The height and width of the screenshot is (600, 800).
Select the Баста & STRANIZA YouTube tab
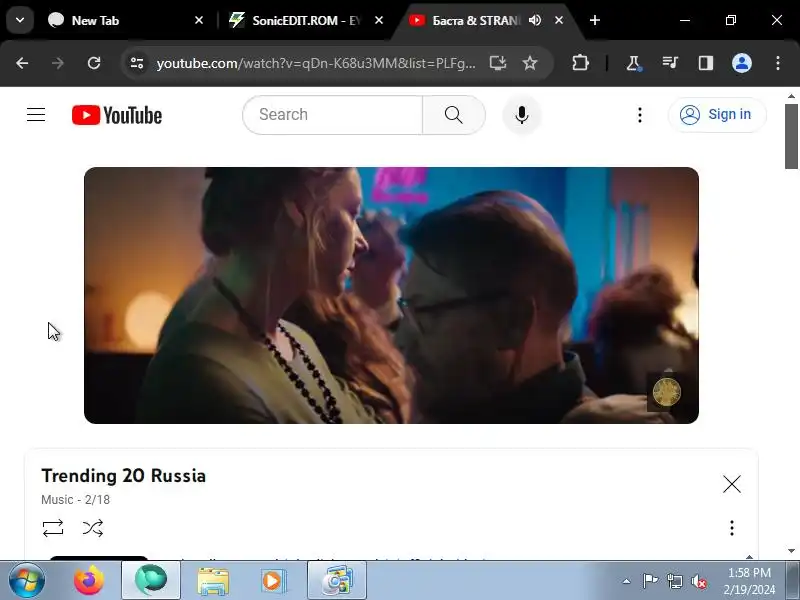pyautogui.click(x=474, y=20)
